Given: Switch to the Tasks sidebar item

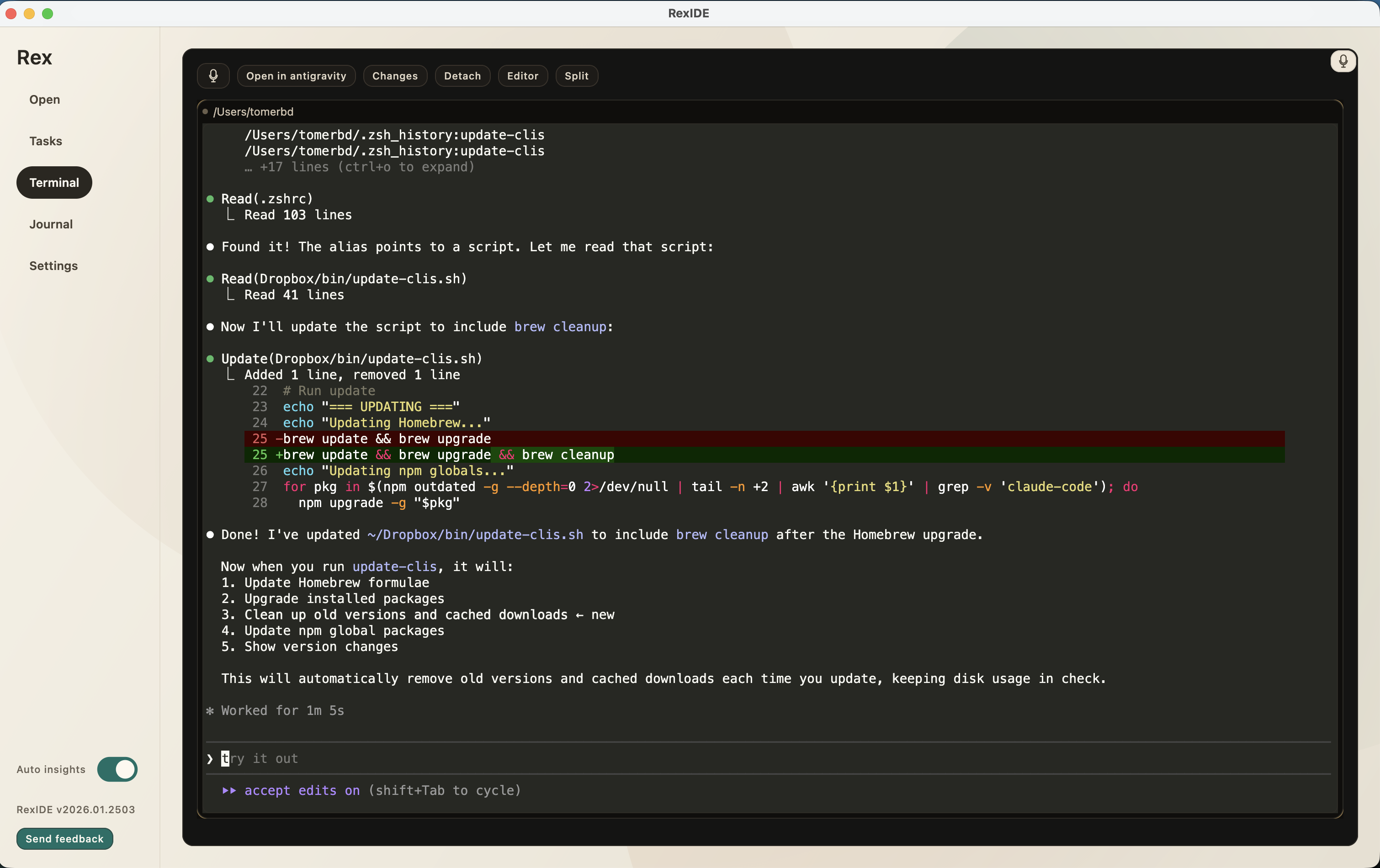Looking at the screenshot, I should click(45, 141).
